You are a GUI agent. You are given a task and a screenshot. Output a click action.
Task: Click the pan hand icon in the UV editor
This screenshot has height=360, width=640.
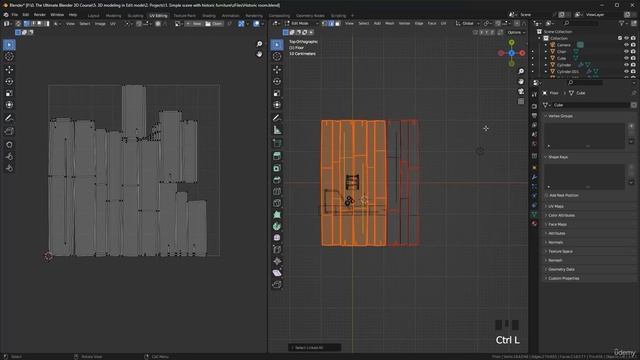tap(259, 54)
